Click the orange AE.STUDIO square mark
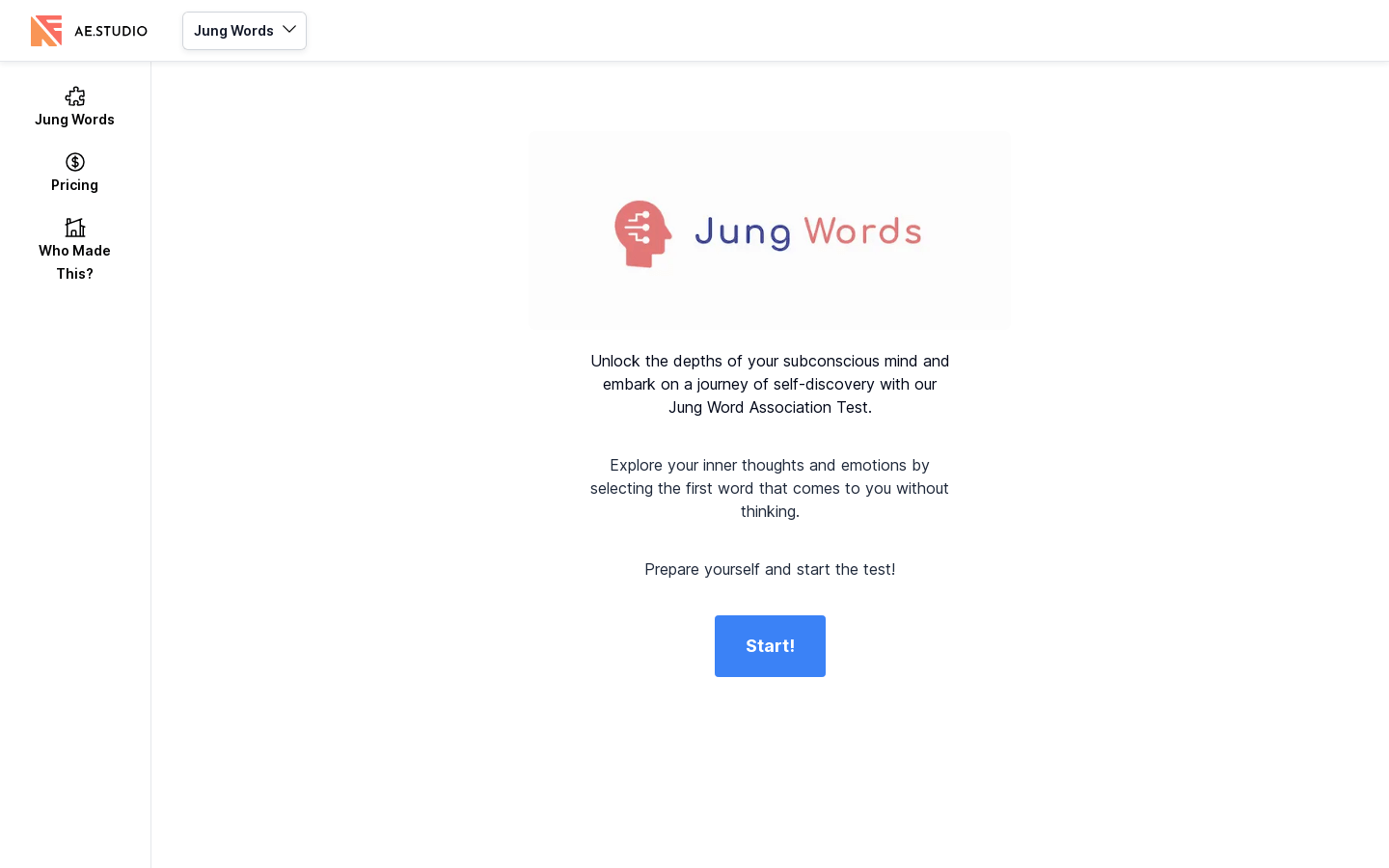Screen dimensions: 1389x868 point(46,31)
